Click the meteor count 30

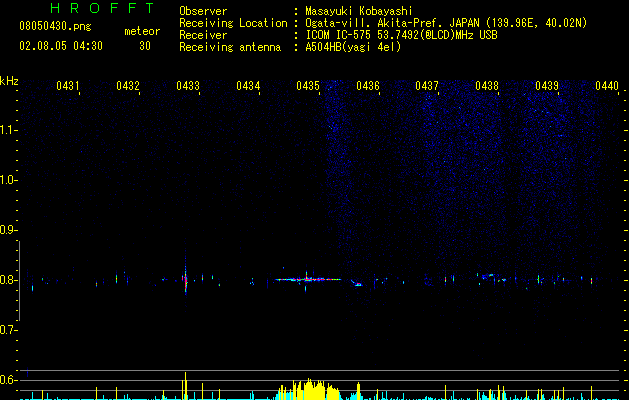tap(145, 46)
